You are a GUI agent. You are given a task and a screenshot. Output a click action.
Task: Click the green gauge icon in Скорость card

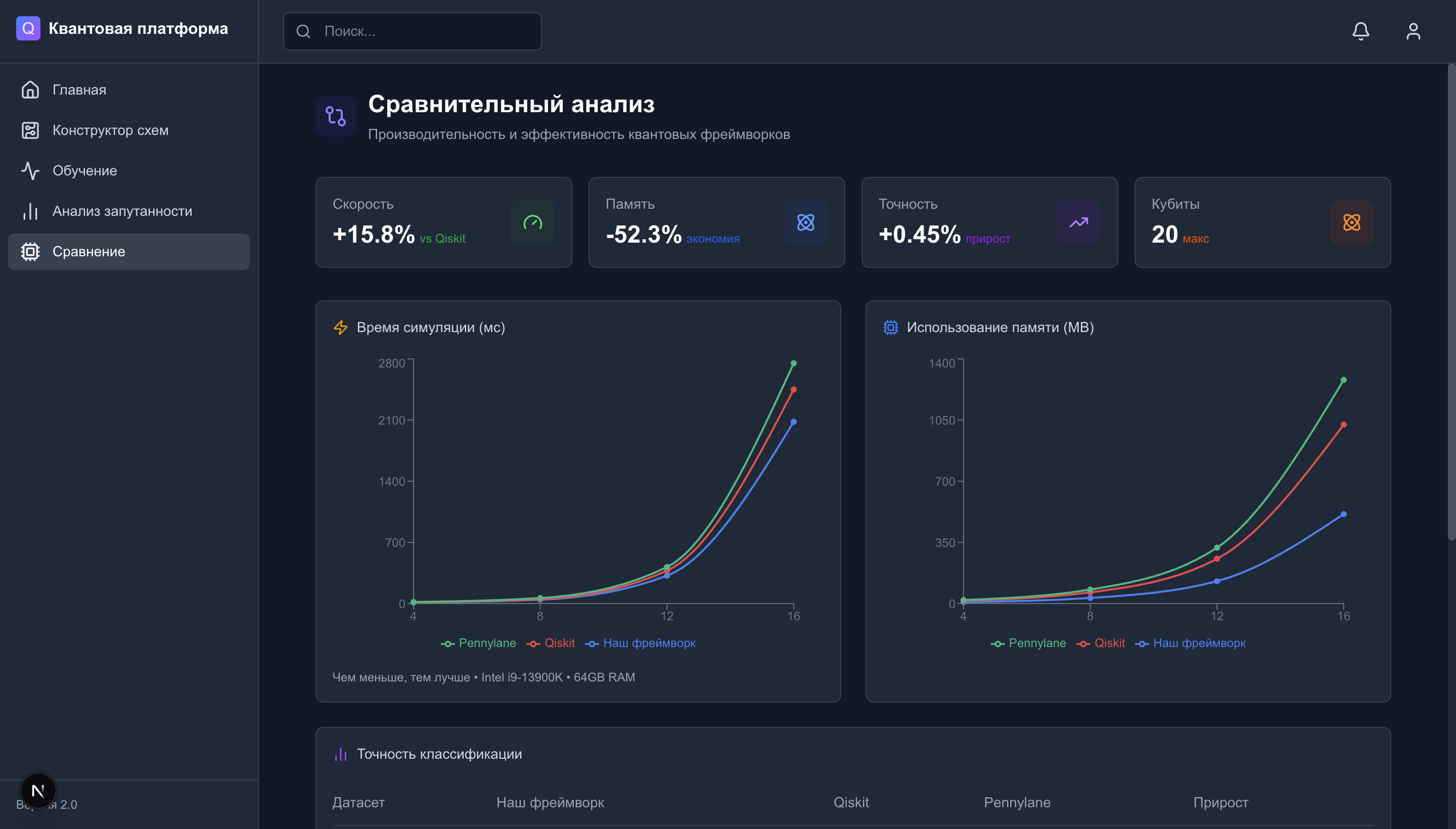[532, 222]
